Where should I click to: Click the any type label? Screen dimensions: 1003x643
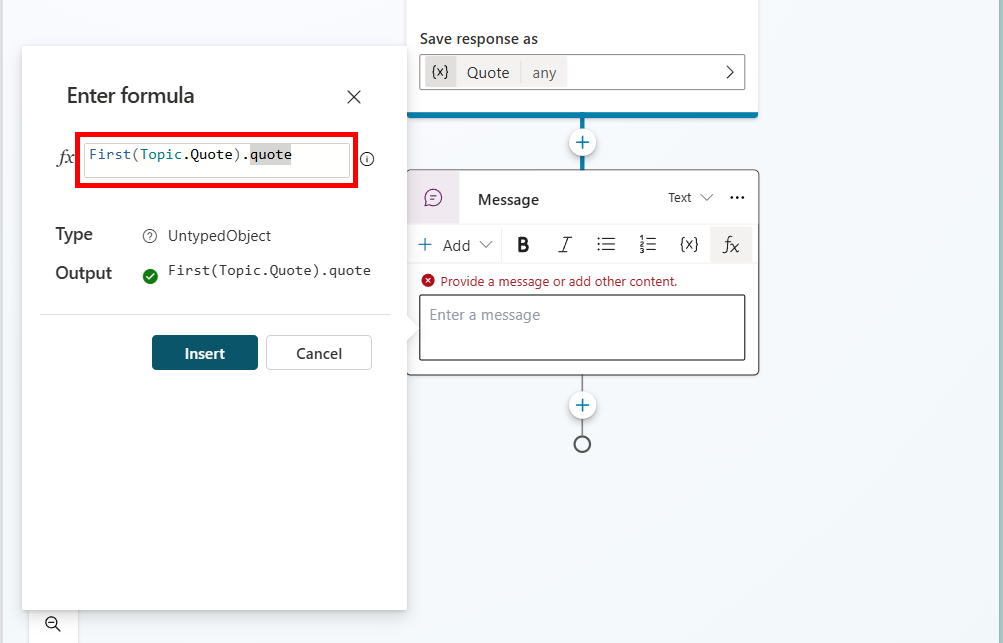[x=544, y=73]
